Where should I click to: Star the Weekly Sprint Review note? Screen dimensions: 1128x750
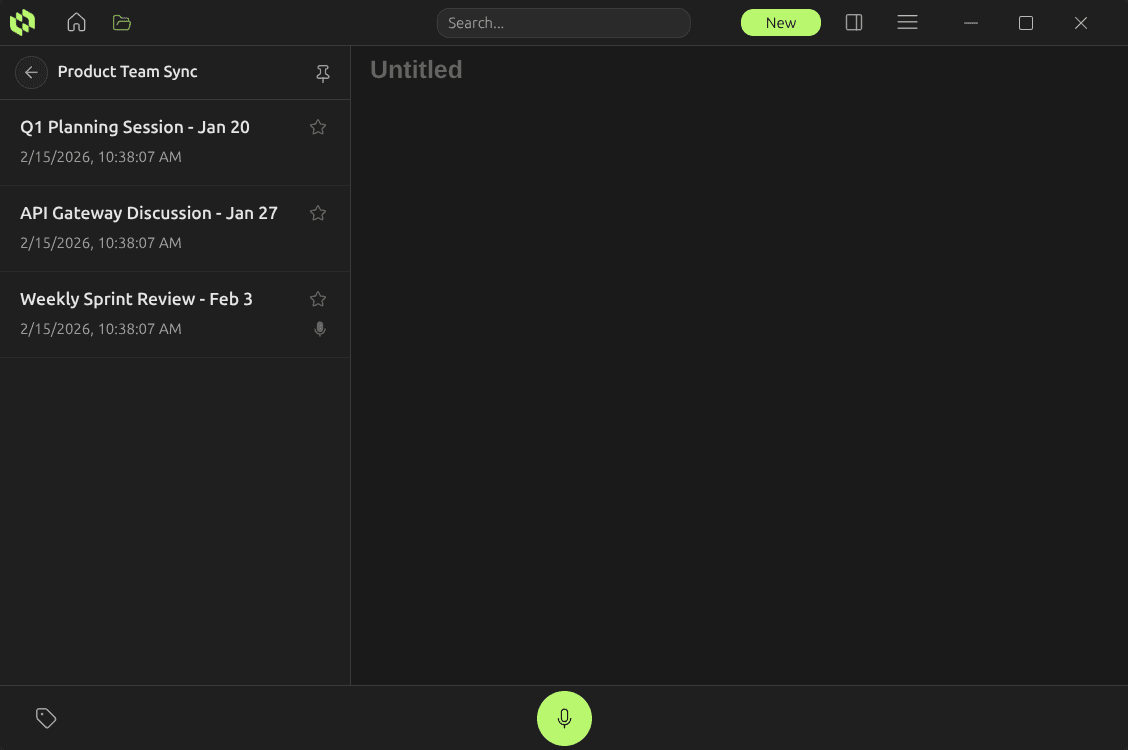pyautogui.click(x=317, y=298)
